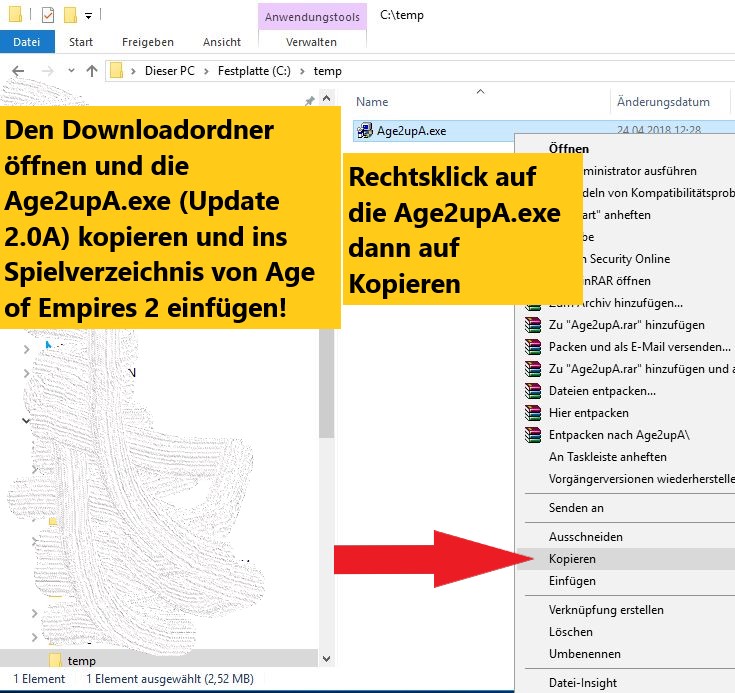Select the Verwalten tab
This screenshot has width=735, height=693.
point(311,42)
